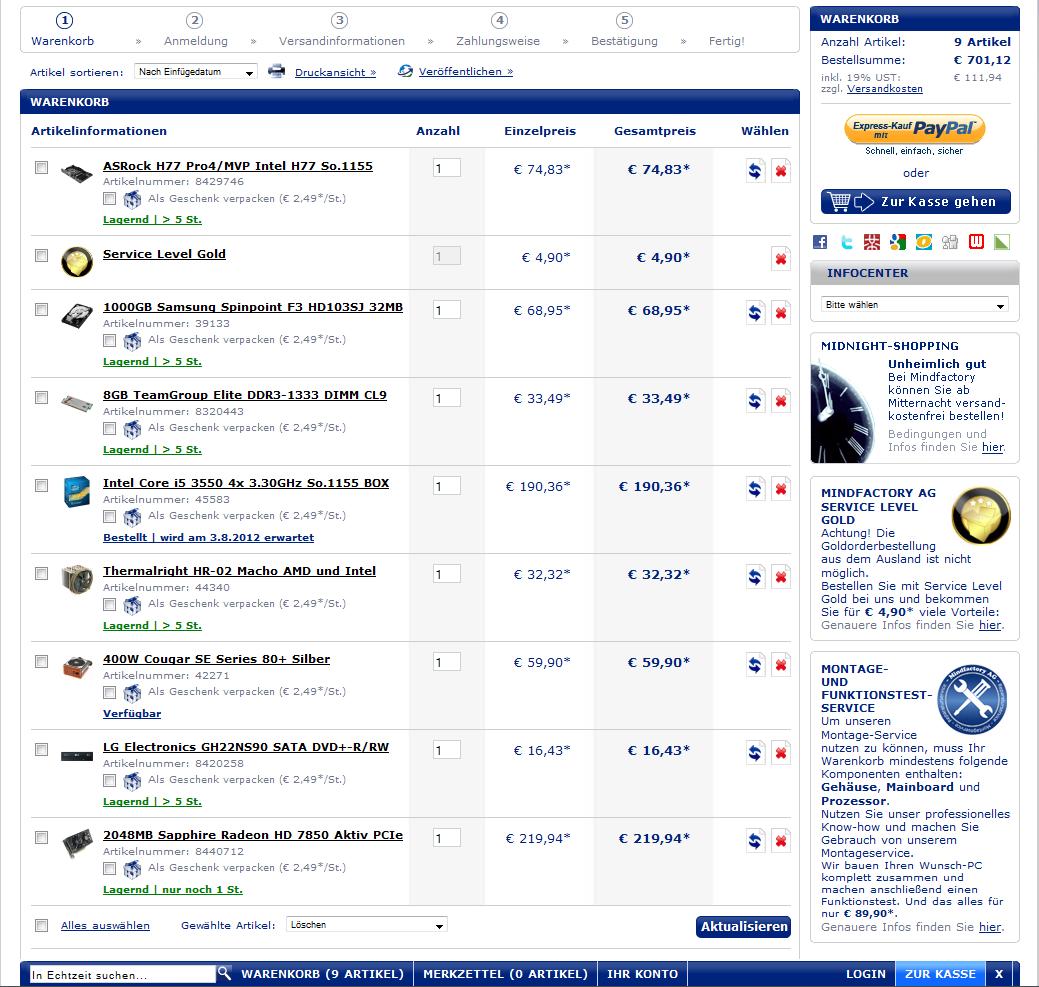Click the gift box icon under ASRock H77

tap(133, 199)
